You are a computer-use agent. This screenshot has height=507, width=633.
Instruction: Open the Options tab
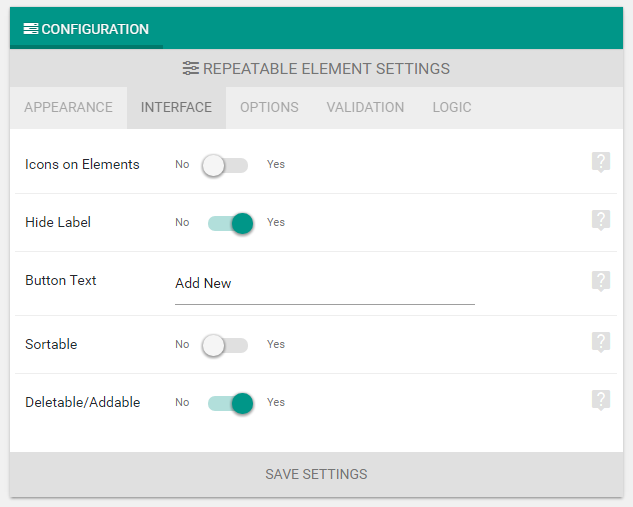(x=269, y=107)
